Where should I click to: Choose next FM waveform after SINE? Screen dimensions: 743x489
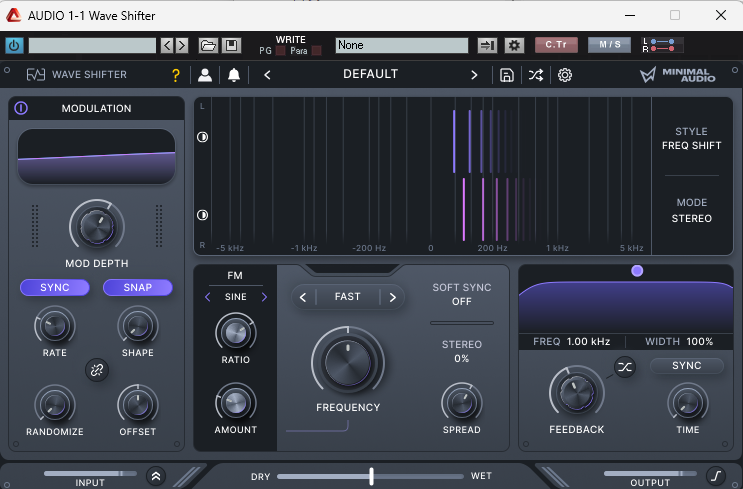pyautogui.click(x=264, y=297)
